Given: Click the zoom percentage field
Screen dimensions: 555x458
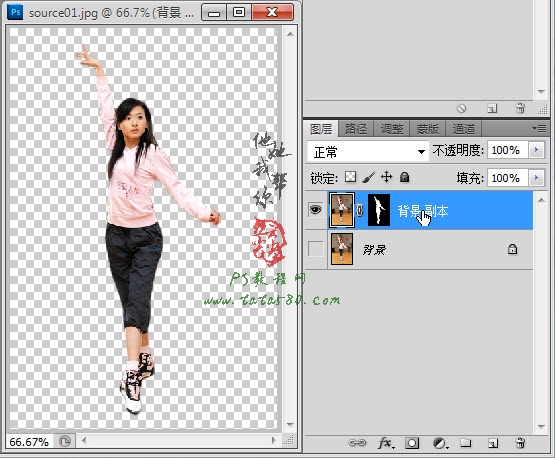Looking at the screenshot, I should click(29, 442).
